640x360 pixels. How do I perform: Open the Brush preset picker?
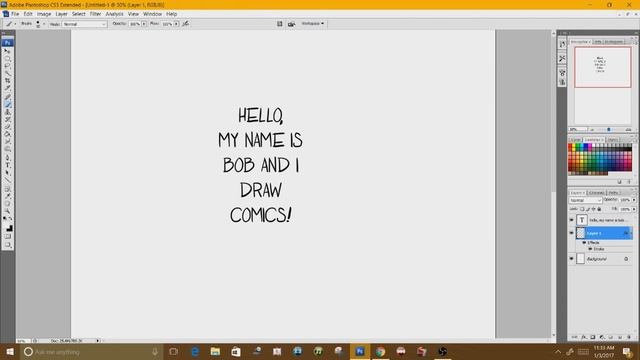pyautogui.click(x=40, y=24)
